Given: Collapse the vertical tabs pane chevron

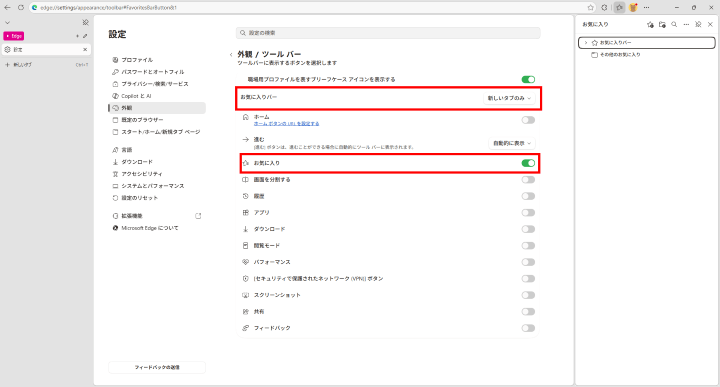Looking at the screenshot, I should coord(7,22).
